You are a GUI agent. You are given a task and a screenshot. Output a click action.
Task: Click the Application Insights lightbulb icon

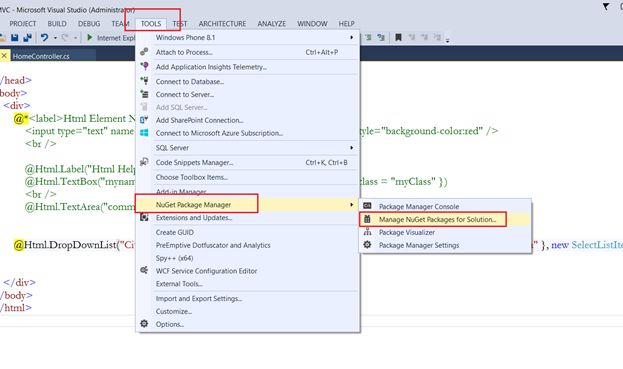pyautogui.click(x=144, y=66)
